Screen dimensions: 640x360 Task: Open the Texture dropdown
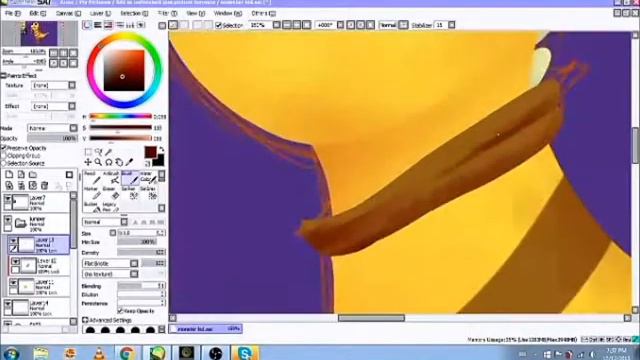point(54,85)
